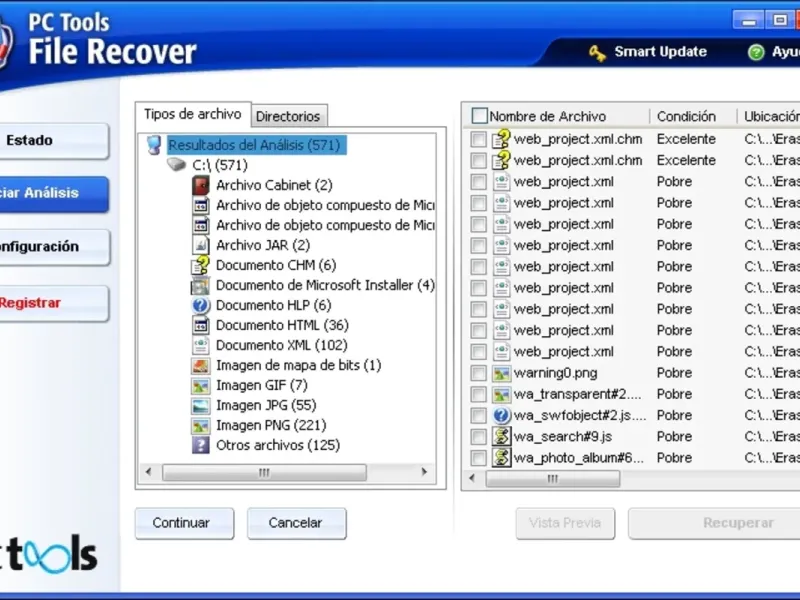The image size is (800, 600).
Task: Select the blue Documento HLP help icon
Action: (x=201, y=305)
